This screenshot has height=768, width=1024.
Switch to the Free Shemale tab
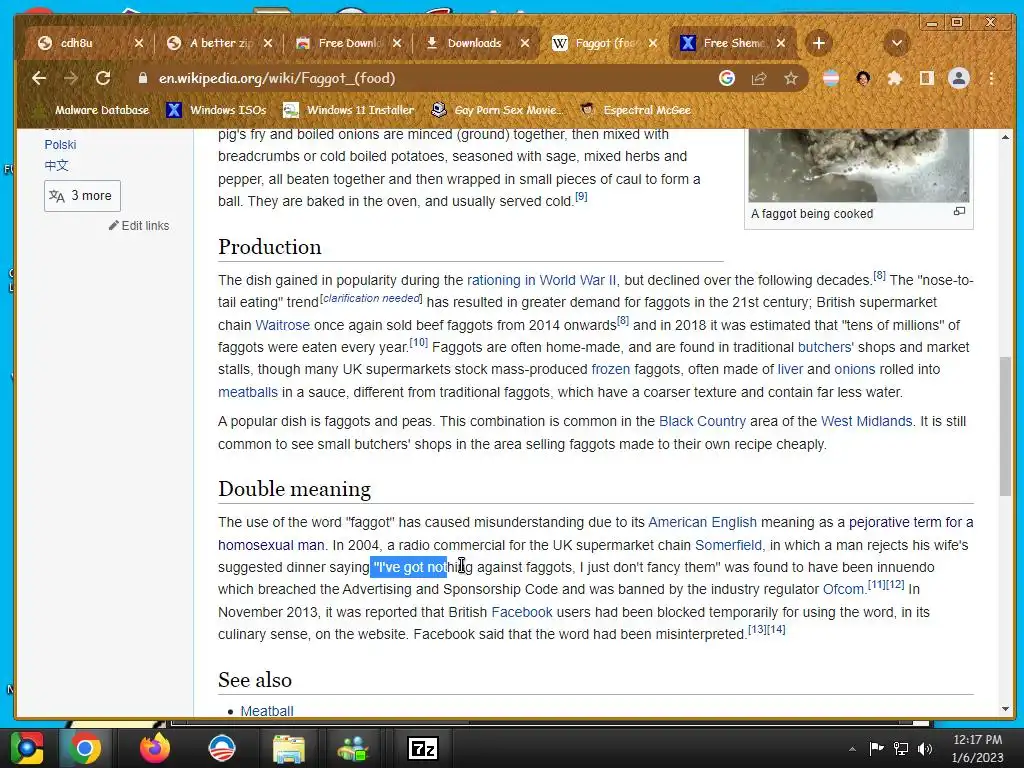(x=733, y=43)
